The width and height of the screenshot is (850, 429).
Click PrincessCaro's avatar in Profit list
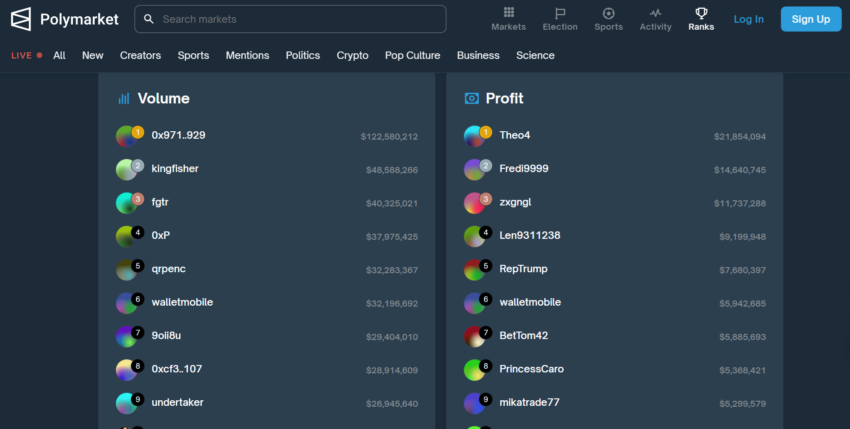point(474,370)
